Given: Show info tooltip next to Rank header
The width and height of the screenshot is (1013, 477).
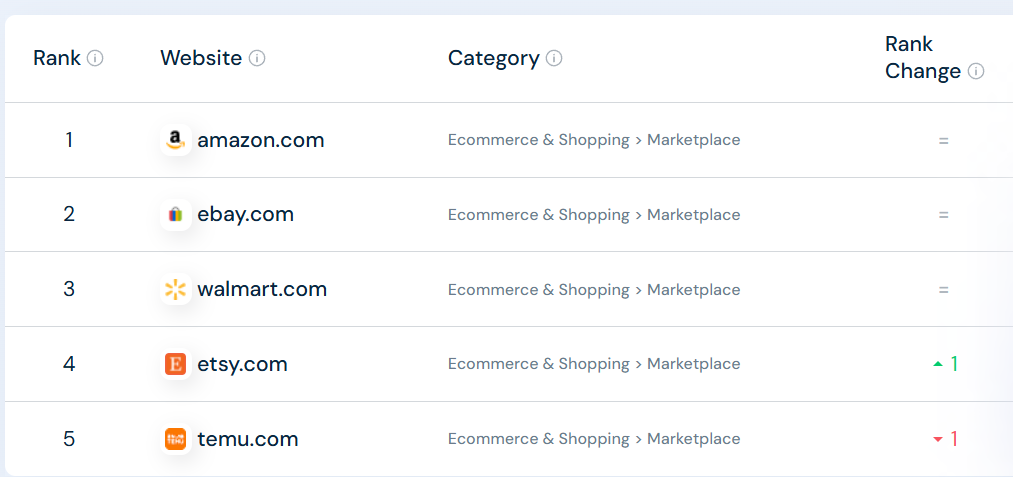Looking at the screenshot, I should tap(95, 58).
